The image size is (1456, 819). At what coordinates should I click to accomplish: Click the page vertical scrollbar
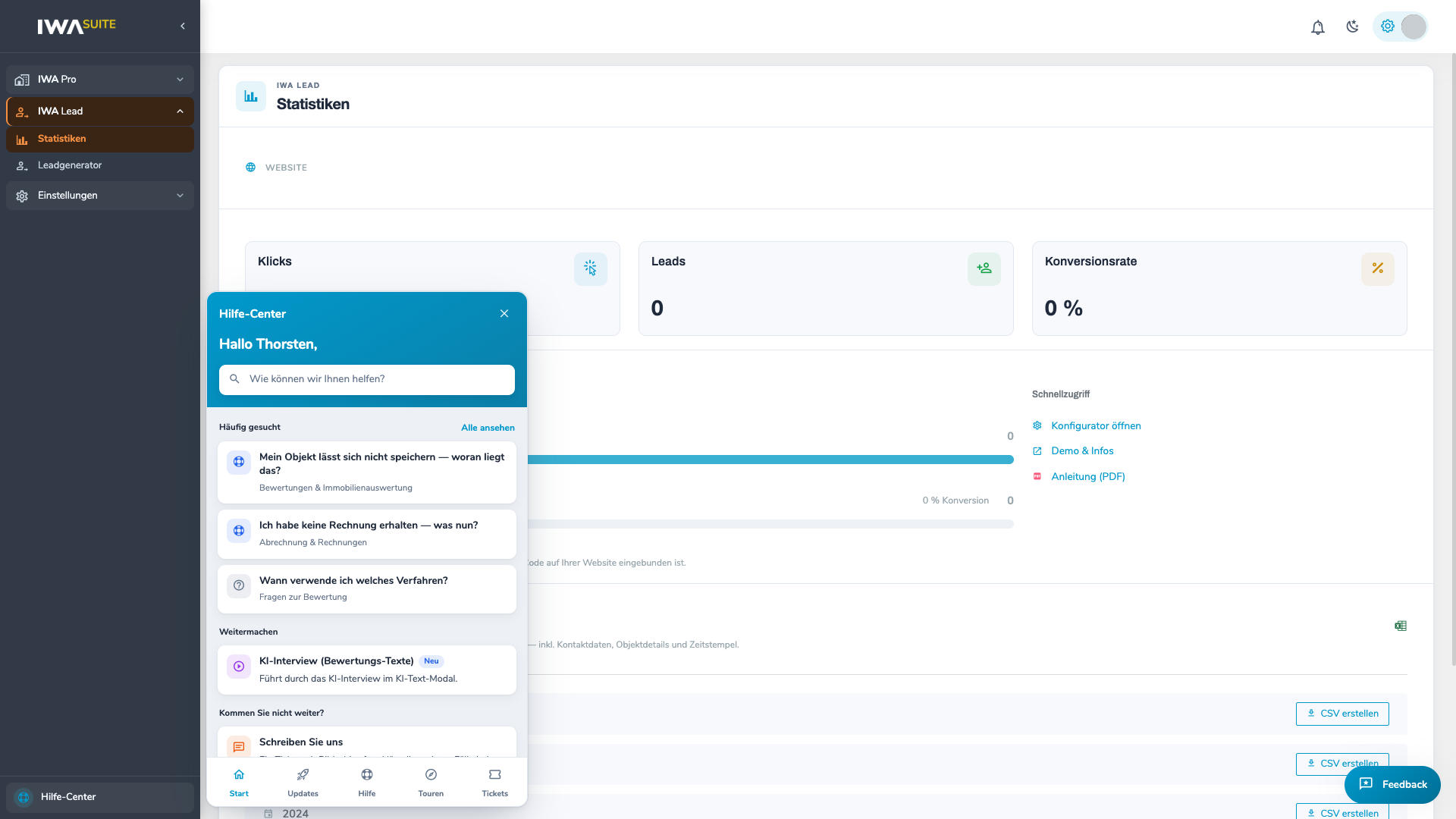[1452, 360]
